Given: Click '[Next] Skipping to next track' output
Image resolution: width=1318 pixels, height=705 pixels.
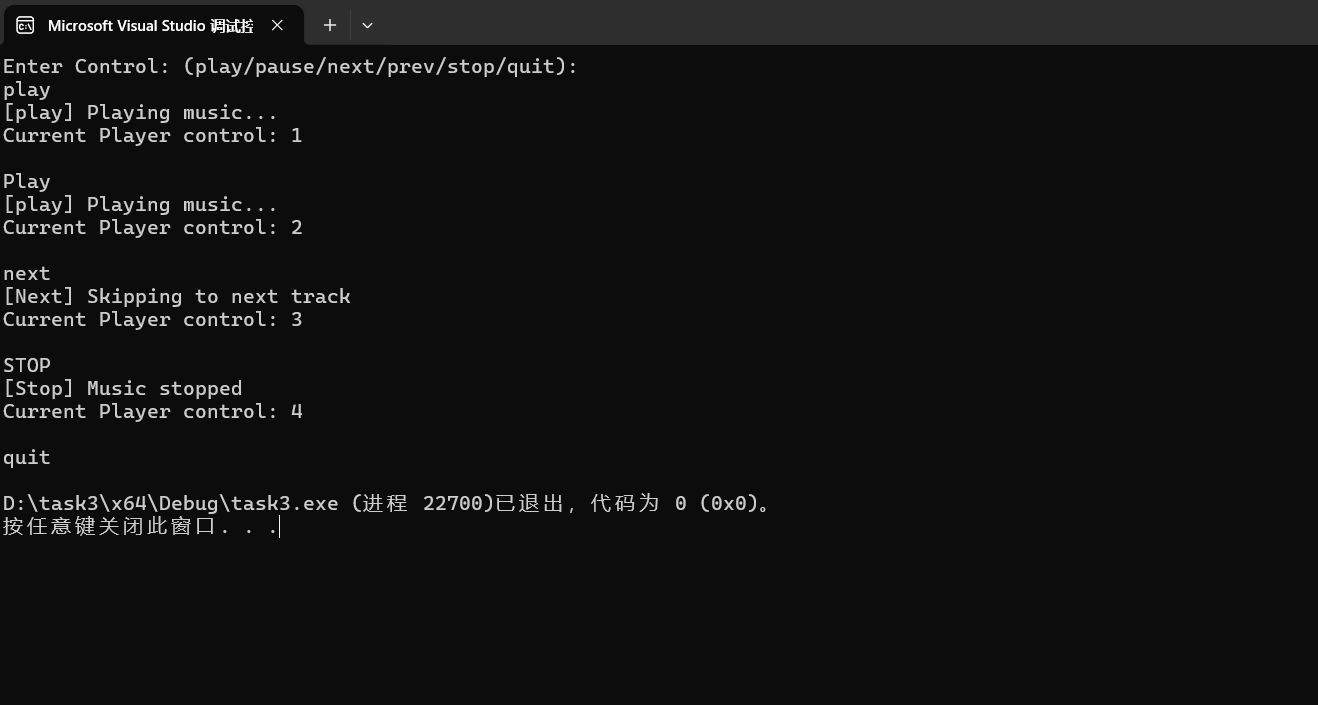Looking at the screenshot, I should 177,297.
